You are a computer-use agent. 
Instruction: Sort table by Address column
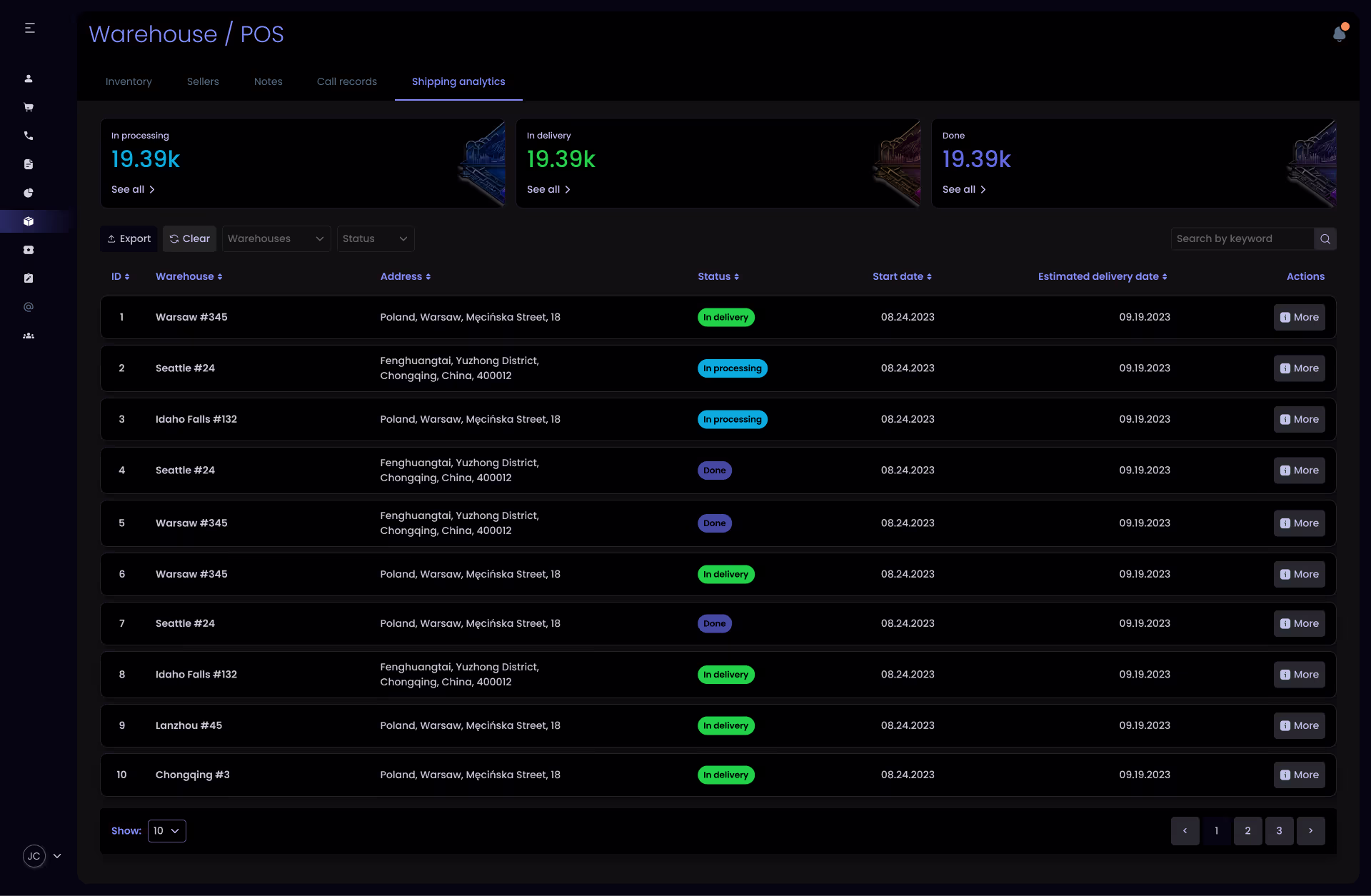click(x=406, y=276)
